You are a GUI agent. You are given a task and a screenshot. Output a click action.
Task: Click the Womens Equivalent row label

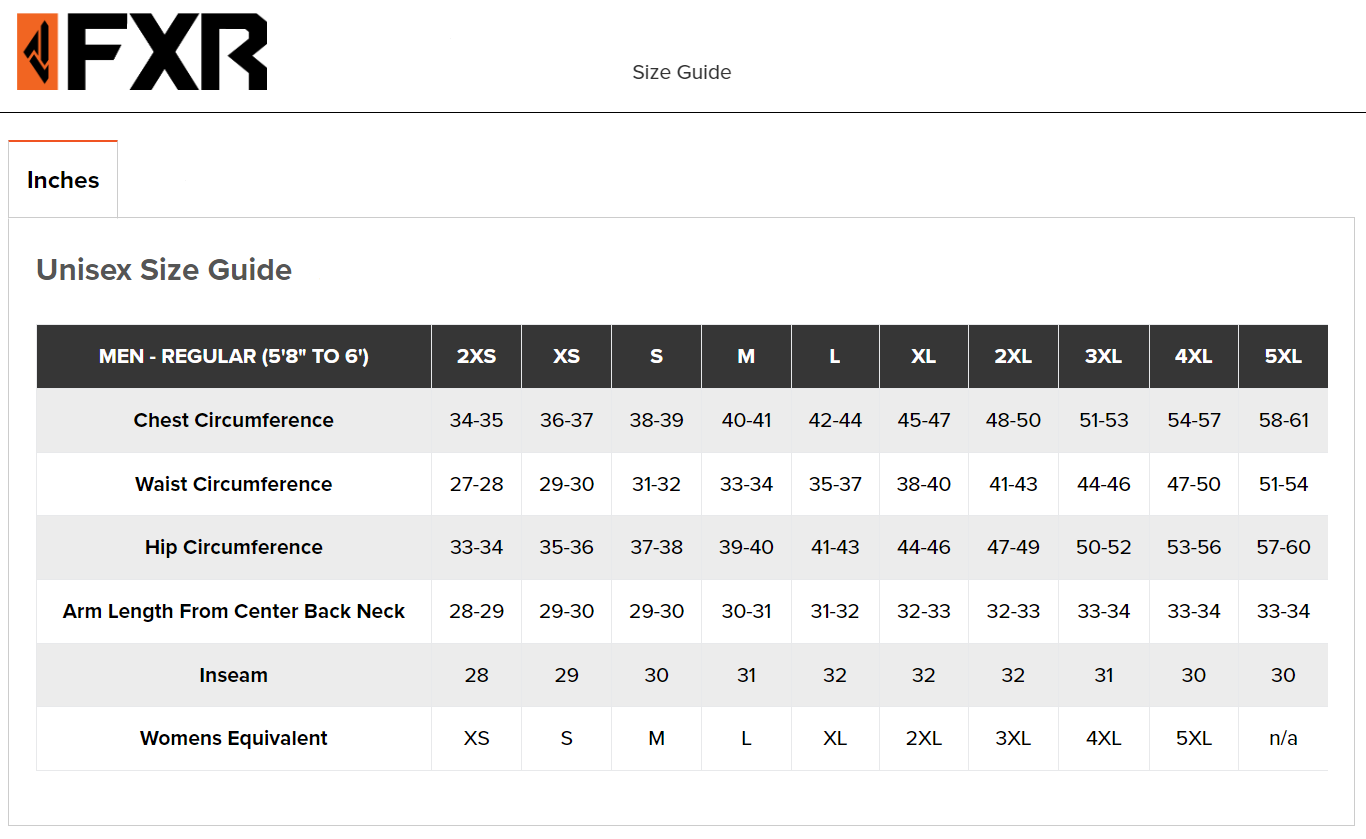point(234,738)
